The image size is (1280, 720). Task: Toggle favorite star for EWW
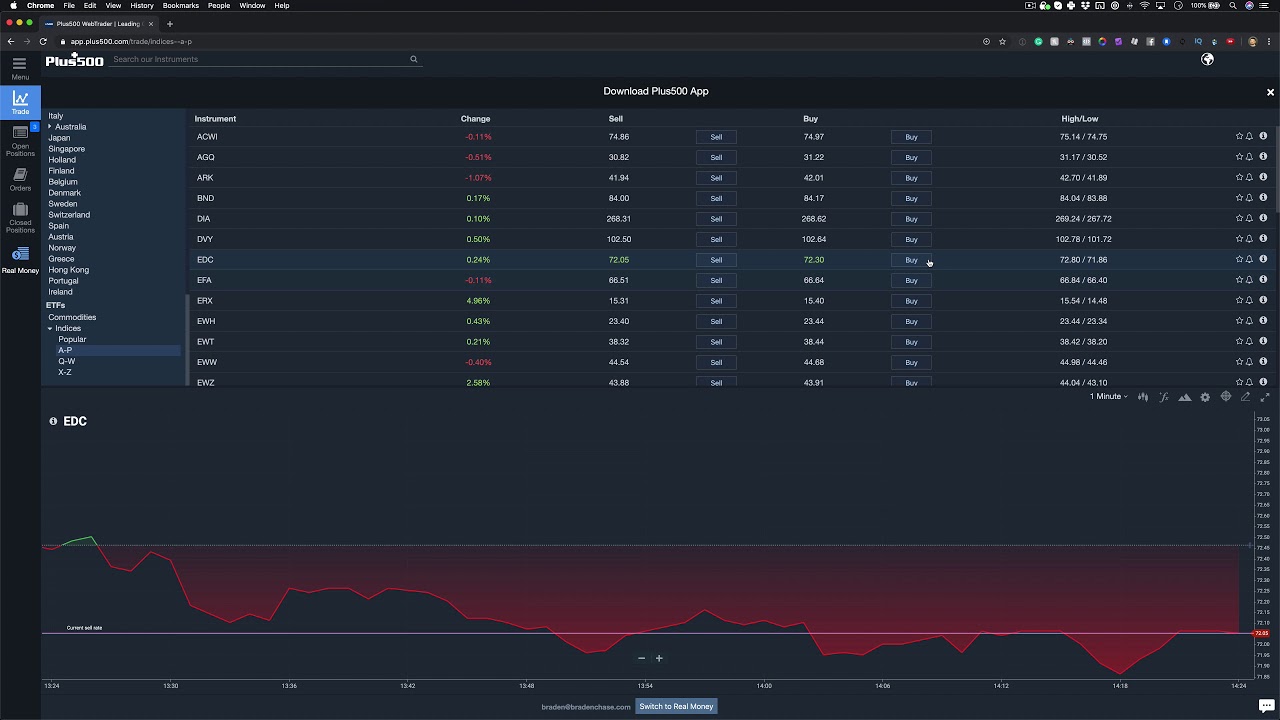click(1239, 362)
